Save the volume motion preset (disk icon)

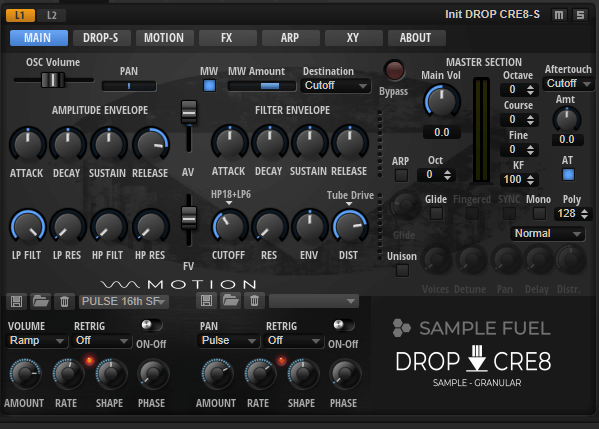click(x=16, y=301)
